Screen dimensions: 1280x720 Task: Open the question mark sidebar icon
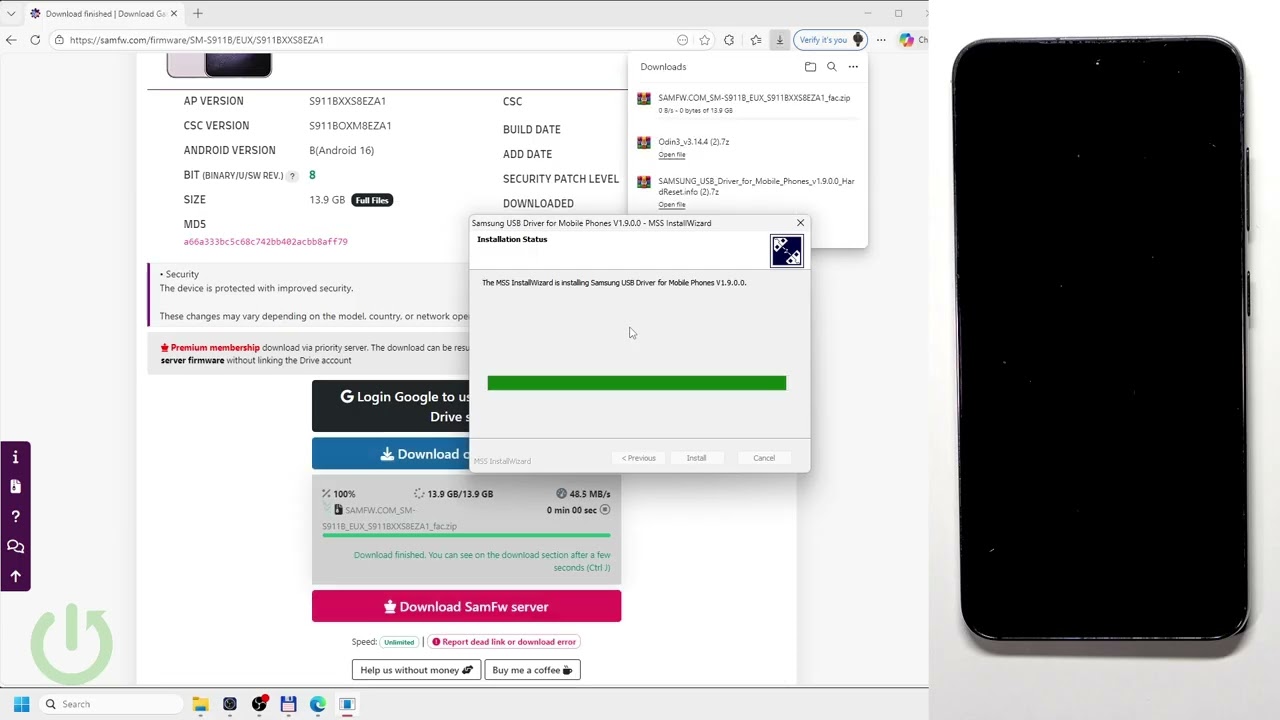point(15,517)
